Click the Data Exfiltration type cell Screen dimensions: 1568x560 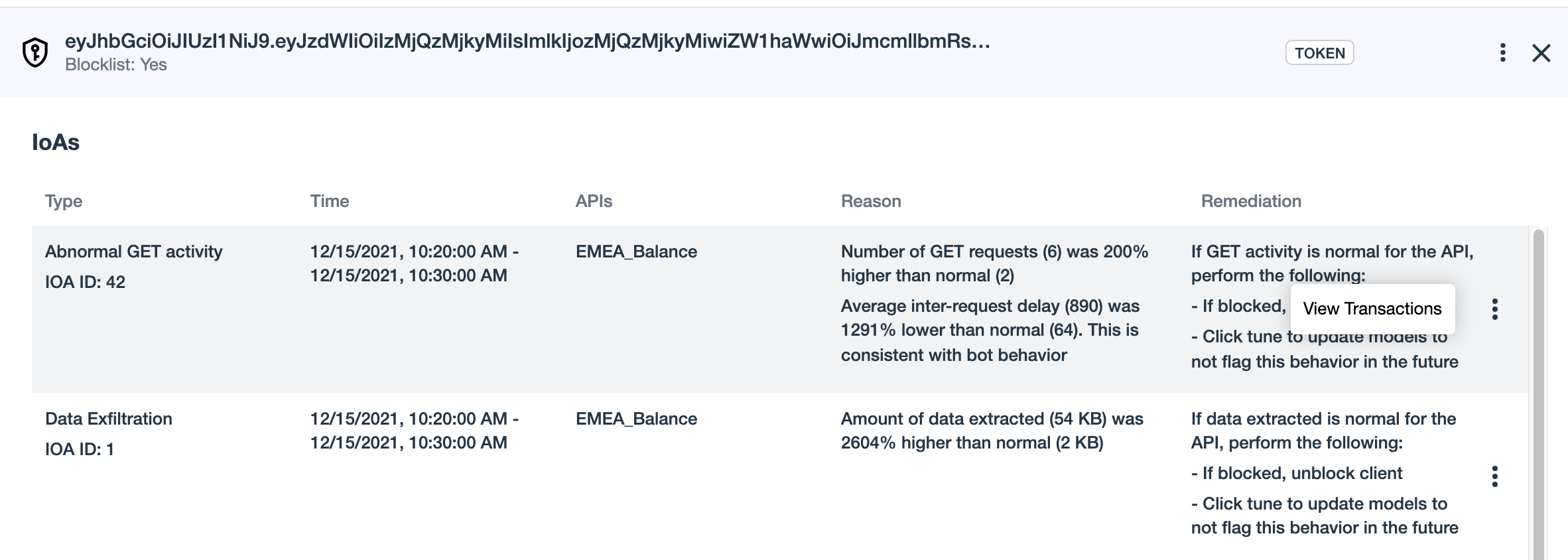[x=109, y=419]
